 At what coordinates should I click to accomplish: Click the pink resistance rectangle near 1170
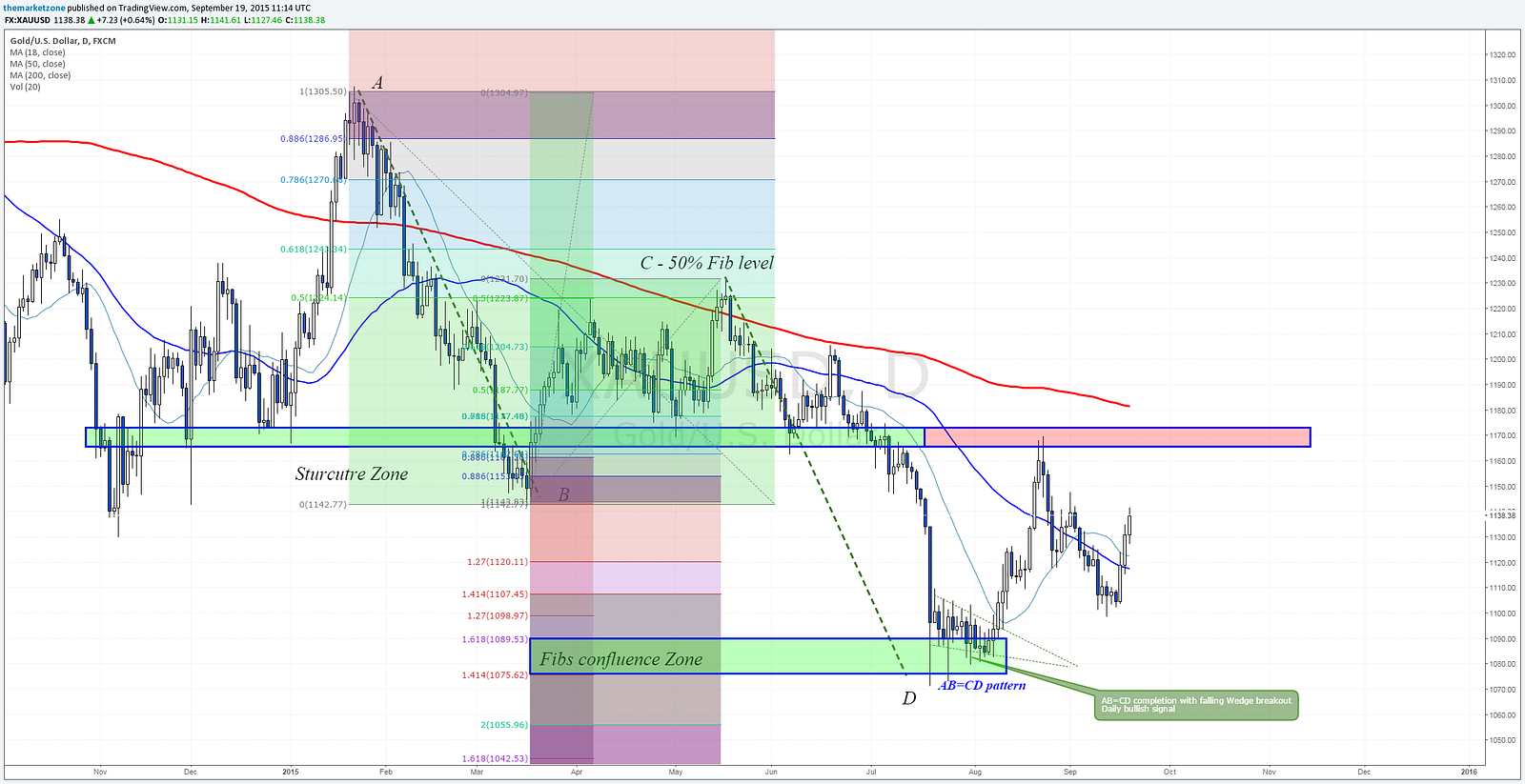1117,437
